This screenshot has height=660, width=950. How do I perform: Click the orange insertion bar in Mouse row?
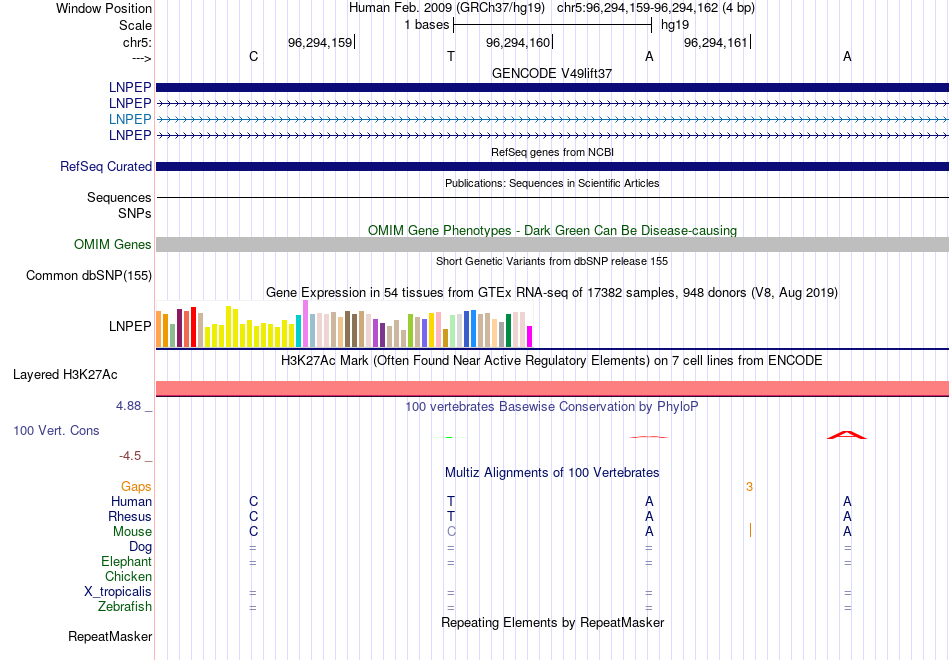pos(750,530)
